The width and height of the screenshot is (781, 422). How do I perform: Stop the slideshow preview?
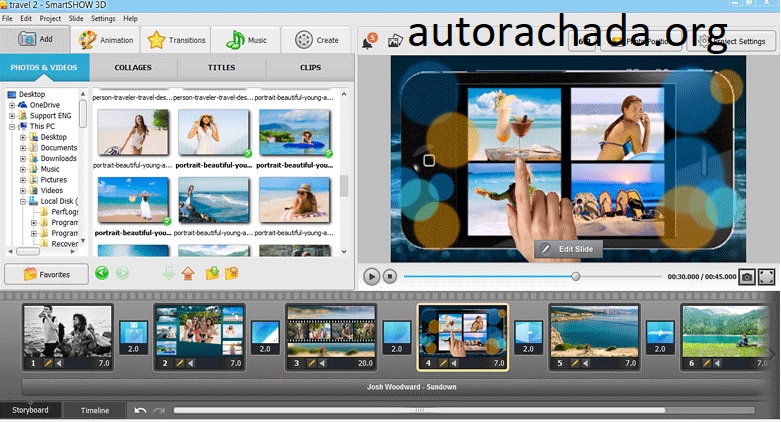[390, 276]
